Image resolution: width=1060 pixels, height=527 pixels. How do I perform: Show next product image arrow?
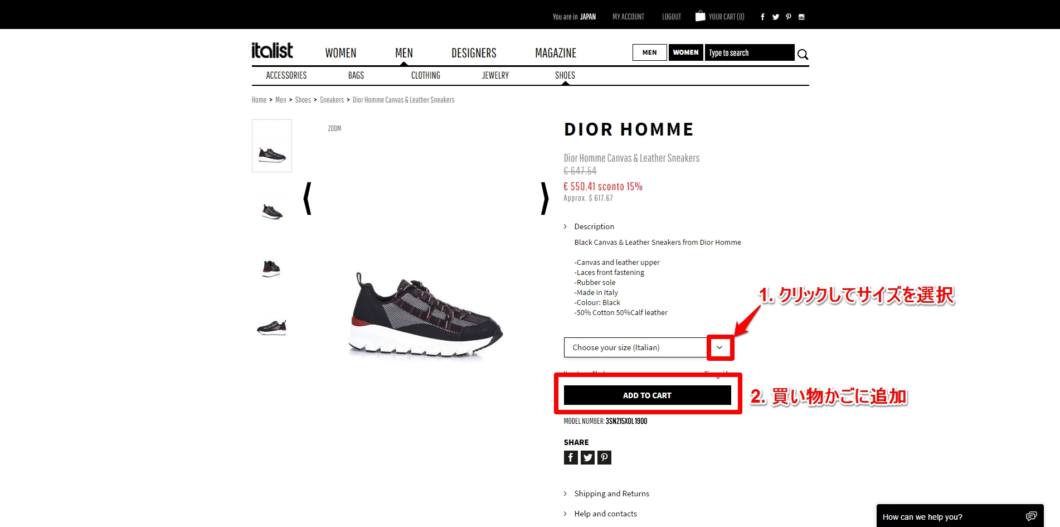point(545,199)
